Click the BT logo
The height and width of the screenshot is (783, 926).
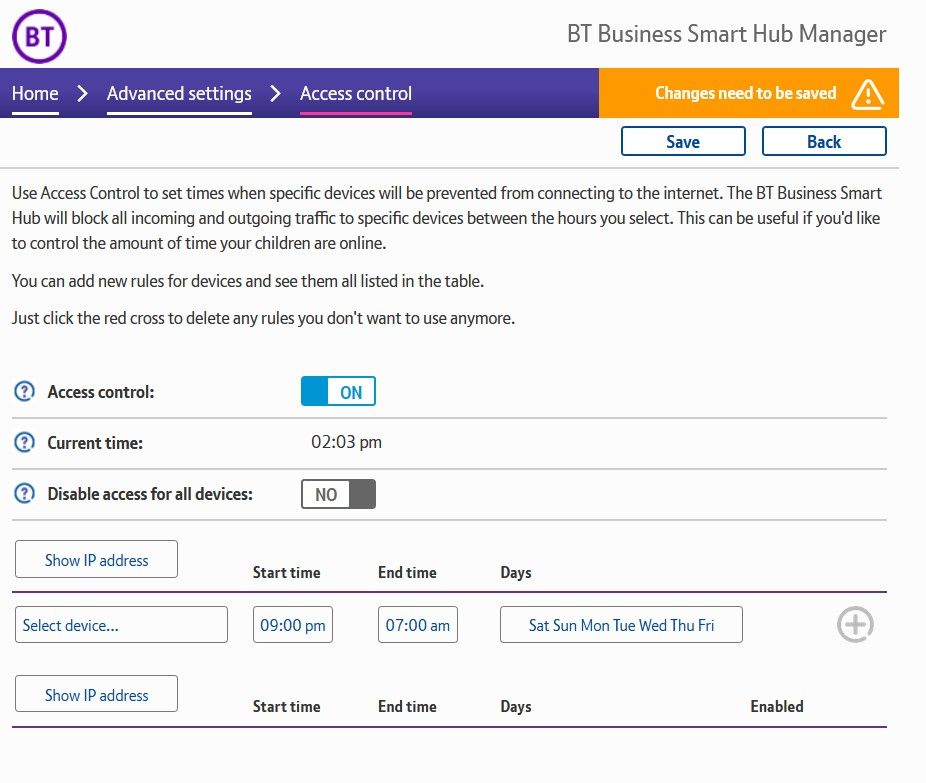[x=38, y=36]
